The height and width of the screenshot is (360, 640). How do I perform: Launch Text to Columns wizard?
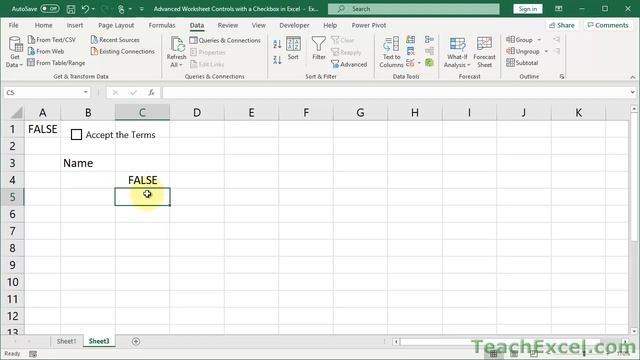click(391, 52)
